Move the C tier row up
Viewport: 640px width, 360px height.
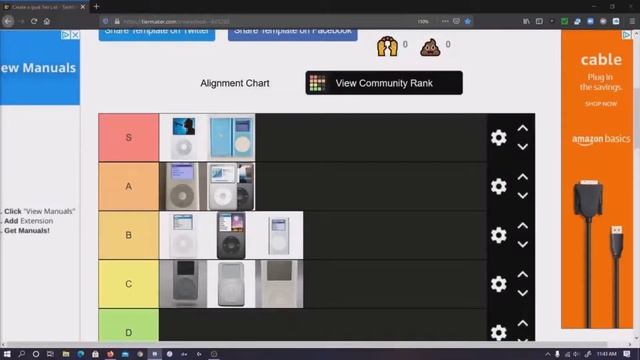click(x=522, y=275)
